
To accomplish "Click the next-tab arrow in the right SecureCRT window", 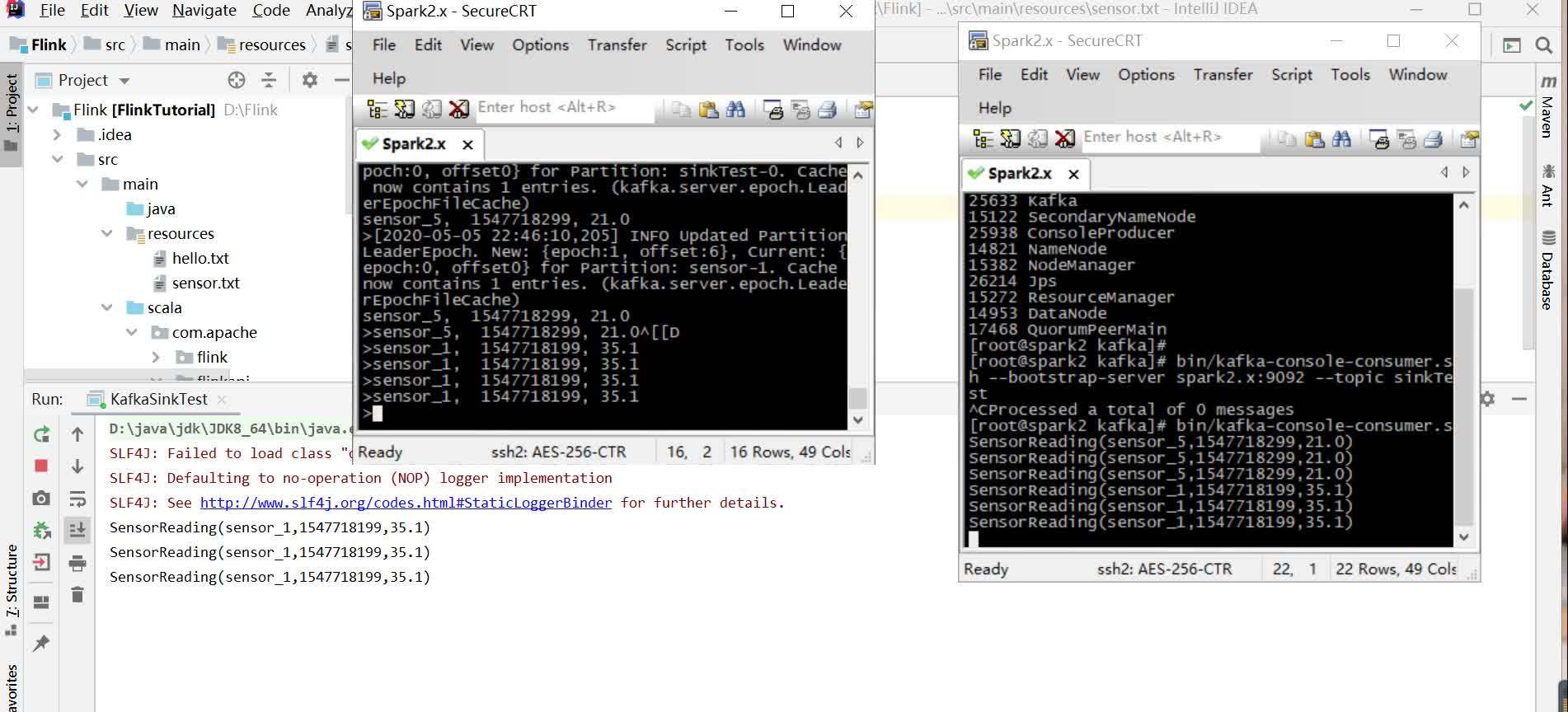I will [1466, 172].
